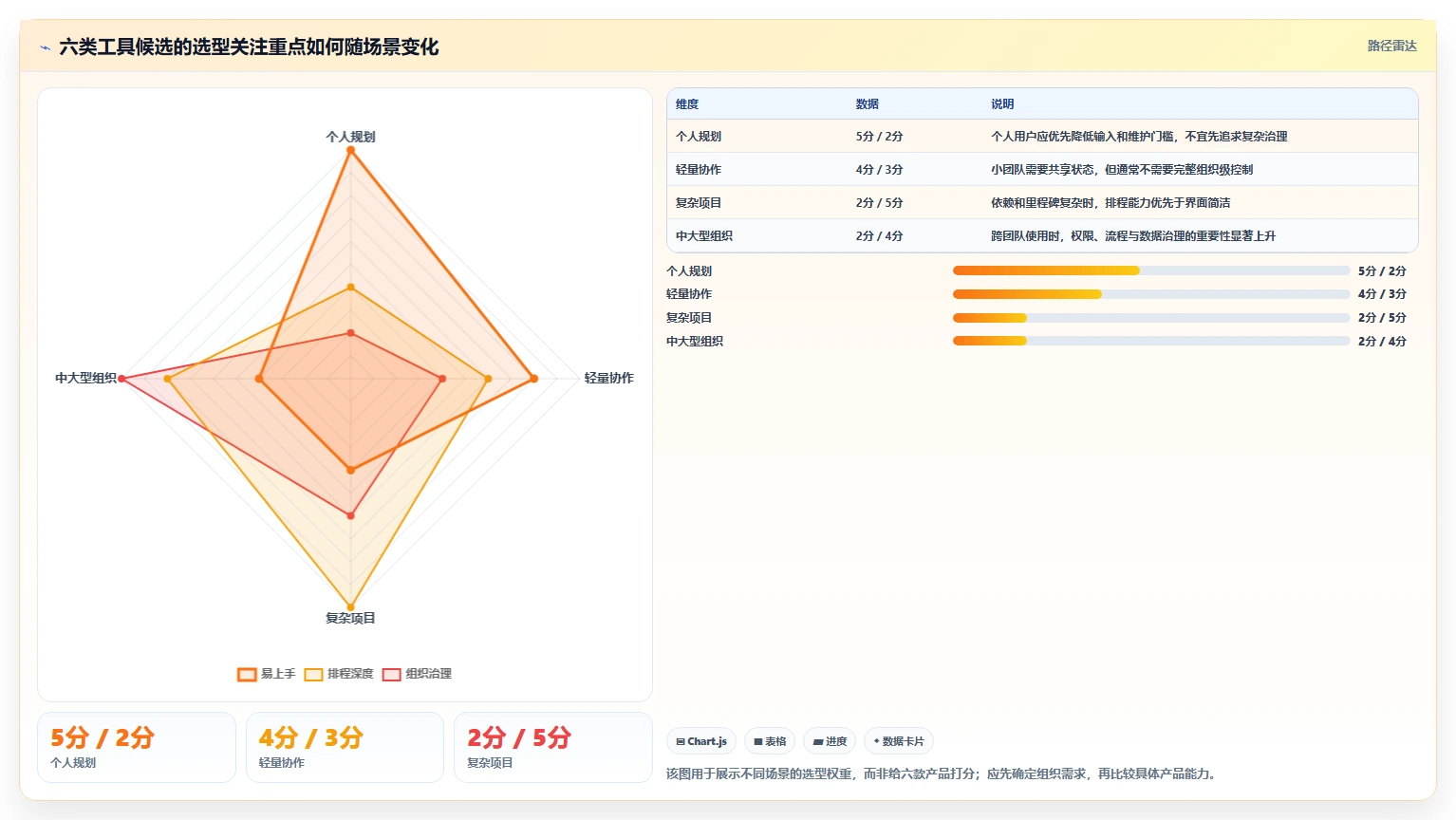The image size is (1456, 820).
Task: Click the orange radar point at 个人规划 peak
Action: tap(350, 150)
